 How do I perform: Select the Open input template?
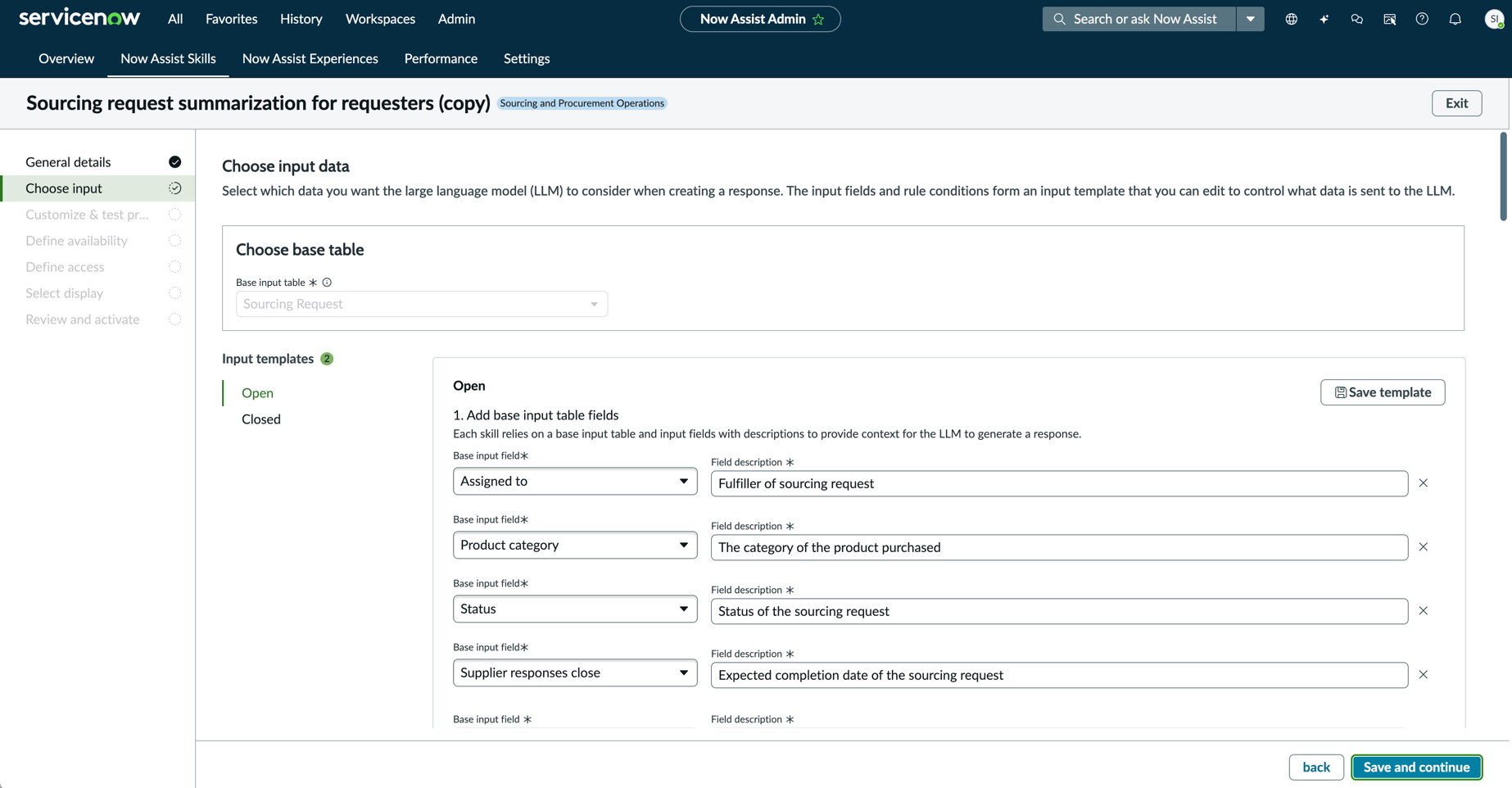point(257,393)
